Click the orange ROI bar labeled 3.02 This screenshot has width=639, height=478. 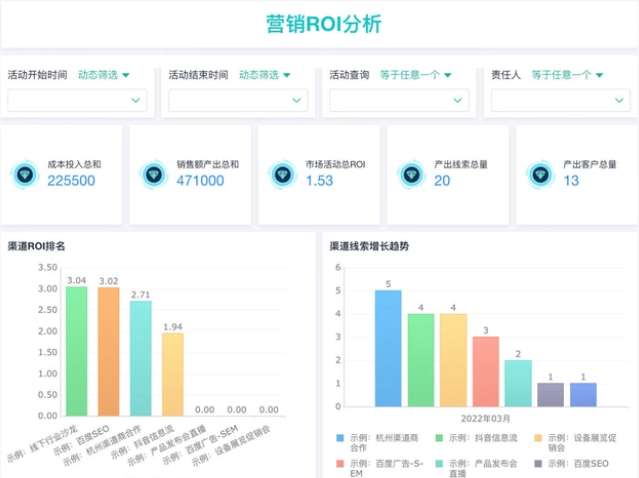109,352
